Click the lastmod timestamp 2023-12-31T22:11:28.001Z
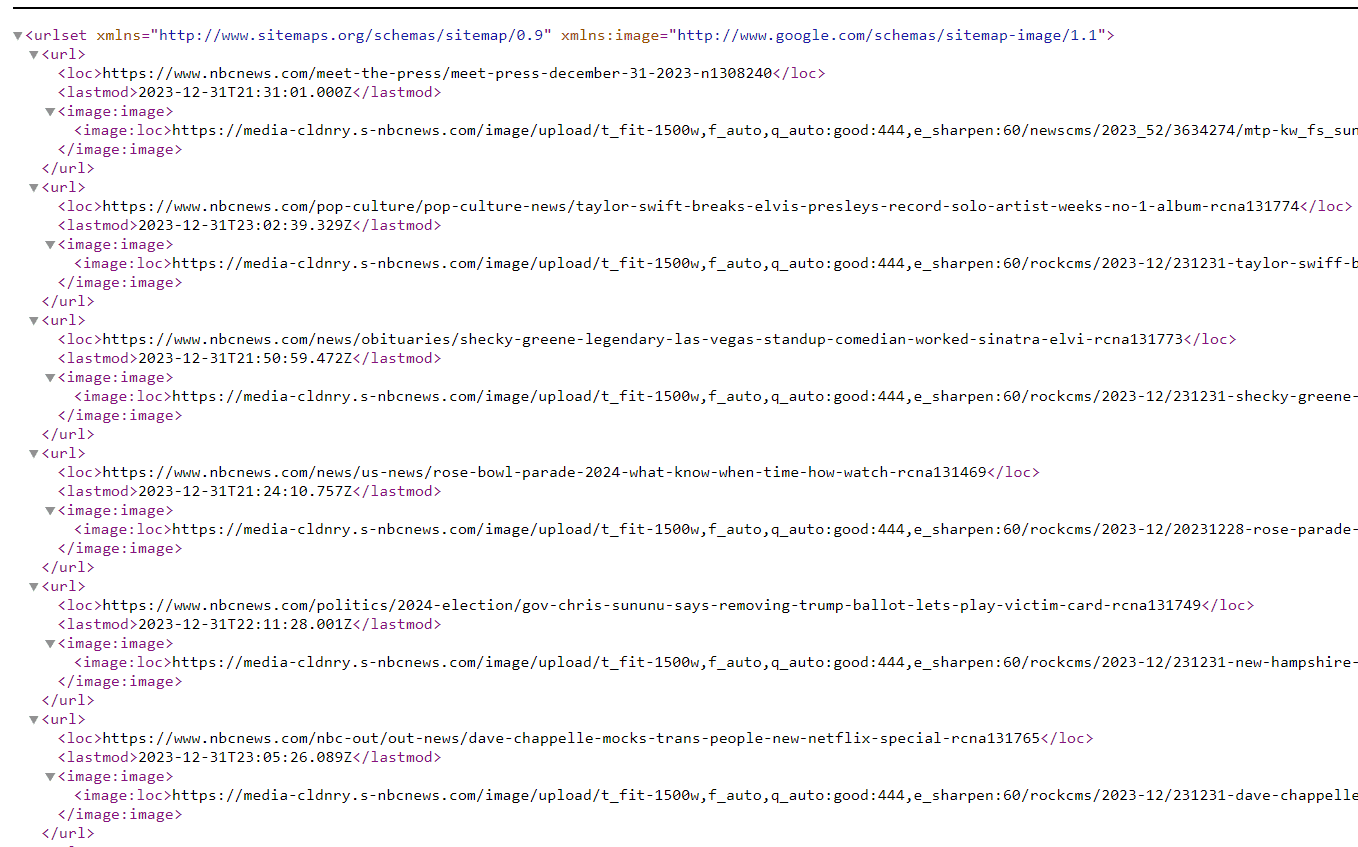The width and height of the screenshot is (1358, 847). [x=245, y=625]
